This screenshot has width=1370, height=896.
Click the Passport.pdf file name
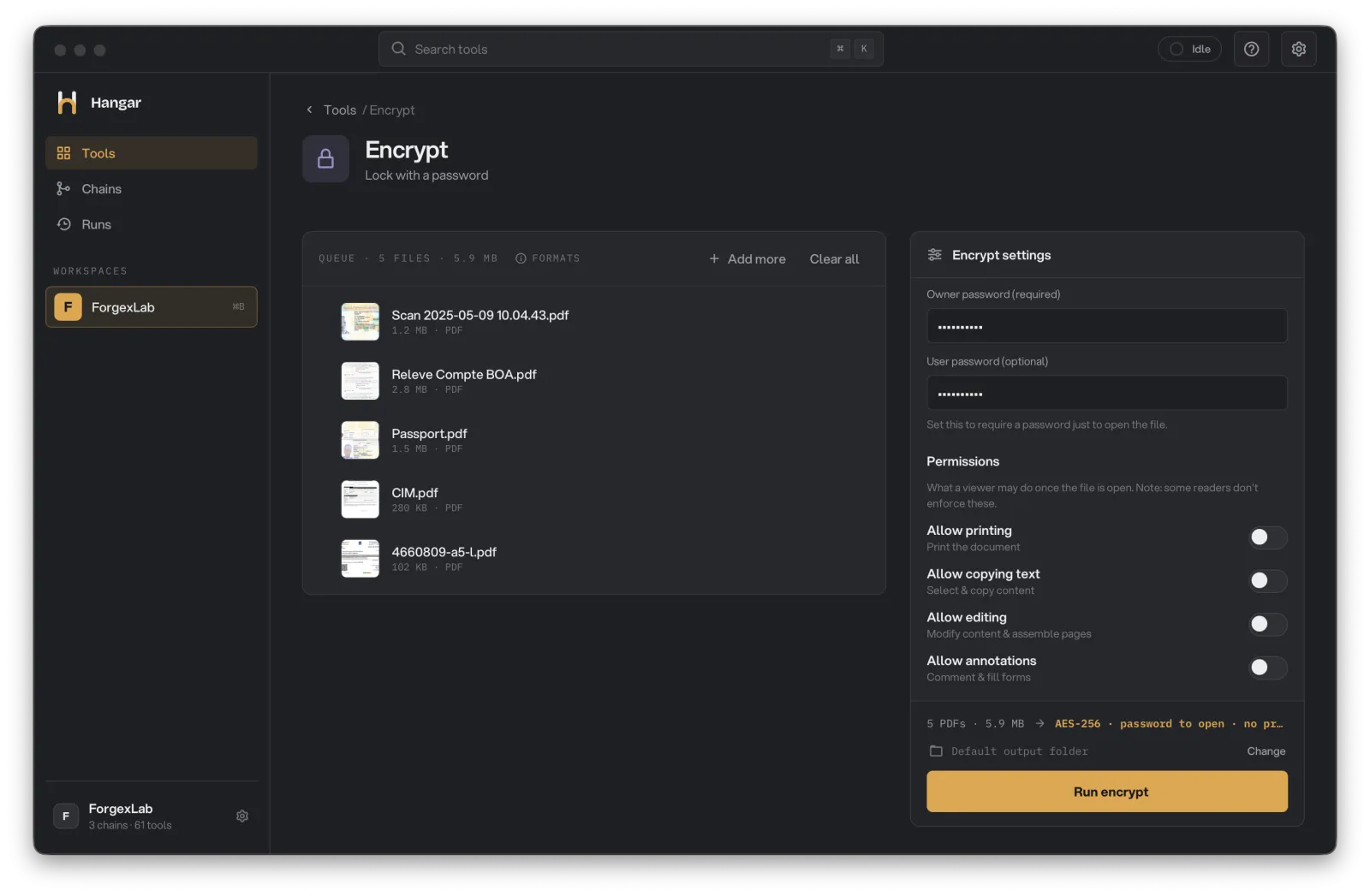(x=429, y=434)
